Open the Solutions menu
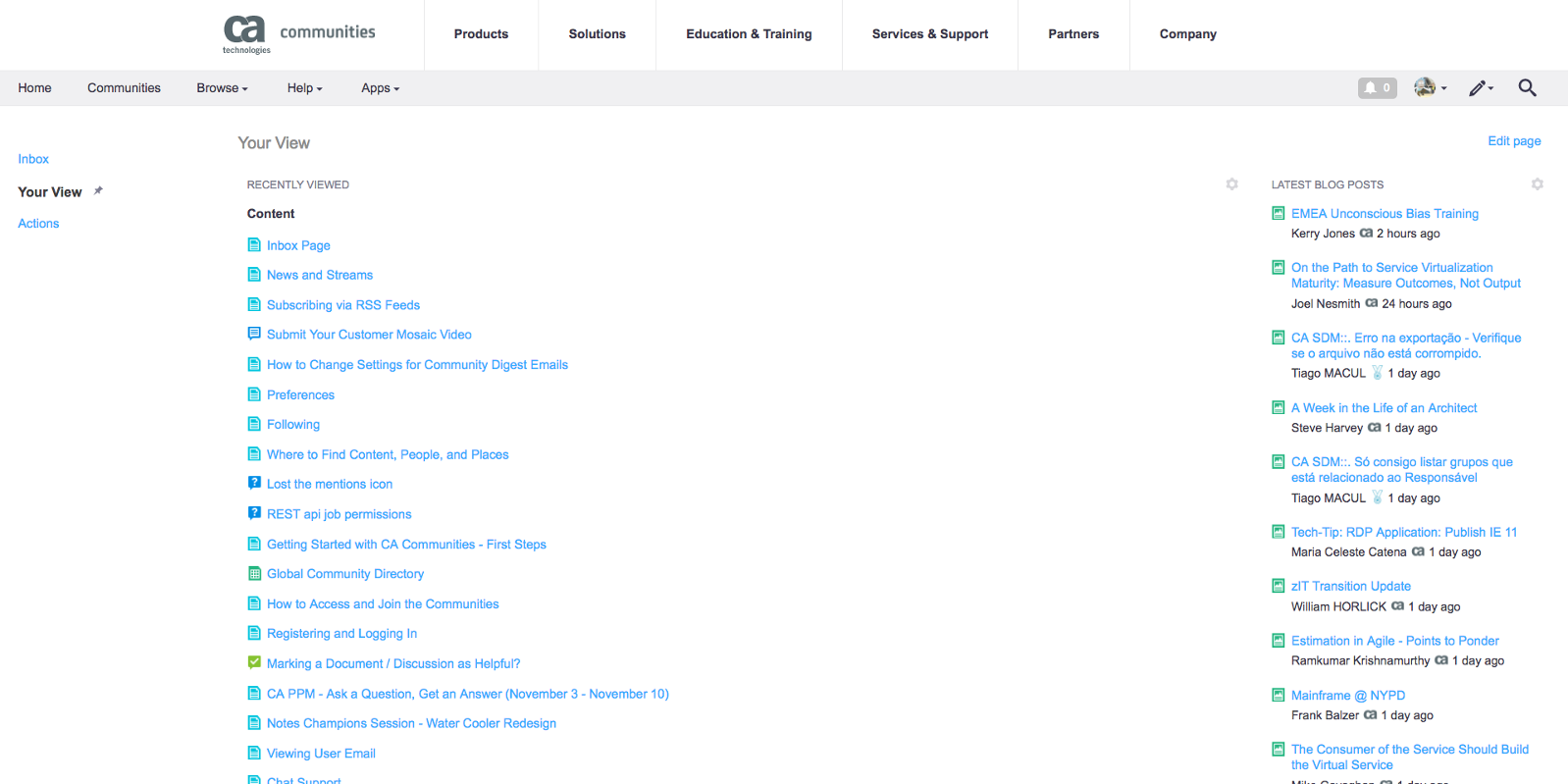 click(x=597, y=34)
